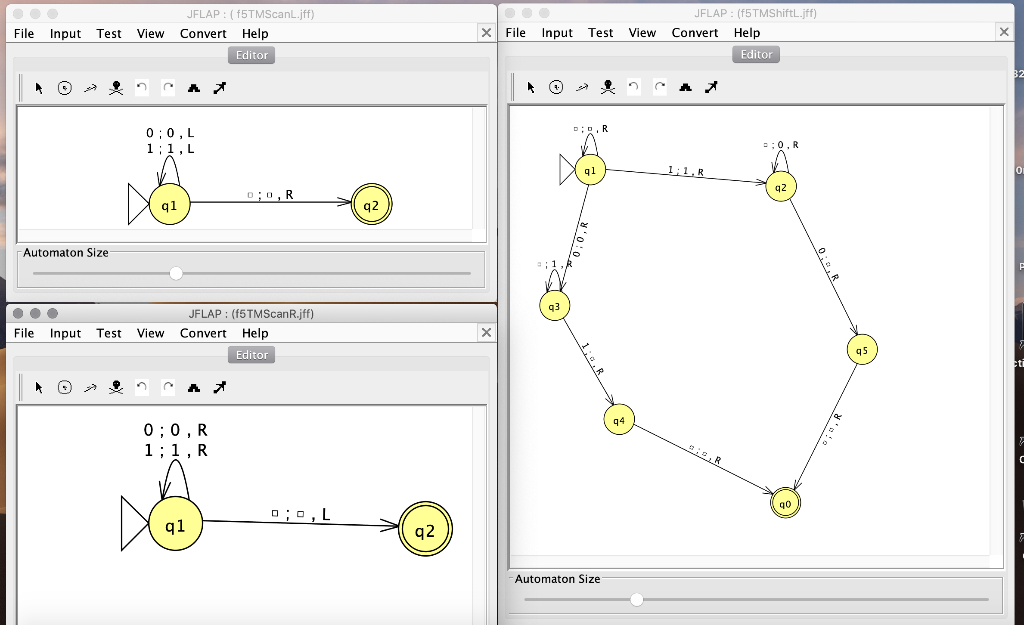
Task: Select final state q2 in f5TMScanR diagram
Action: pyautogui.click(x=424, y=529)
